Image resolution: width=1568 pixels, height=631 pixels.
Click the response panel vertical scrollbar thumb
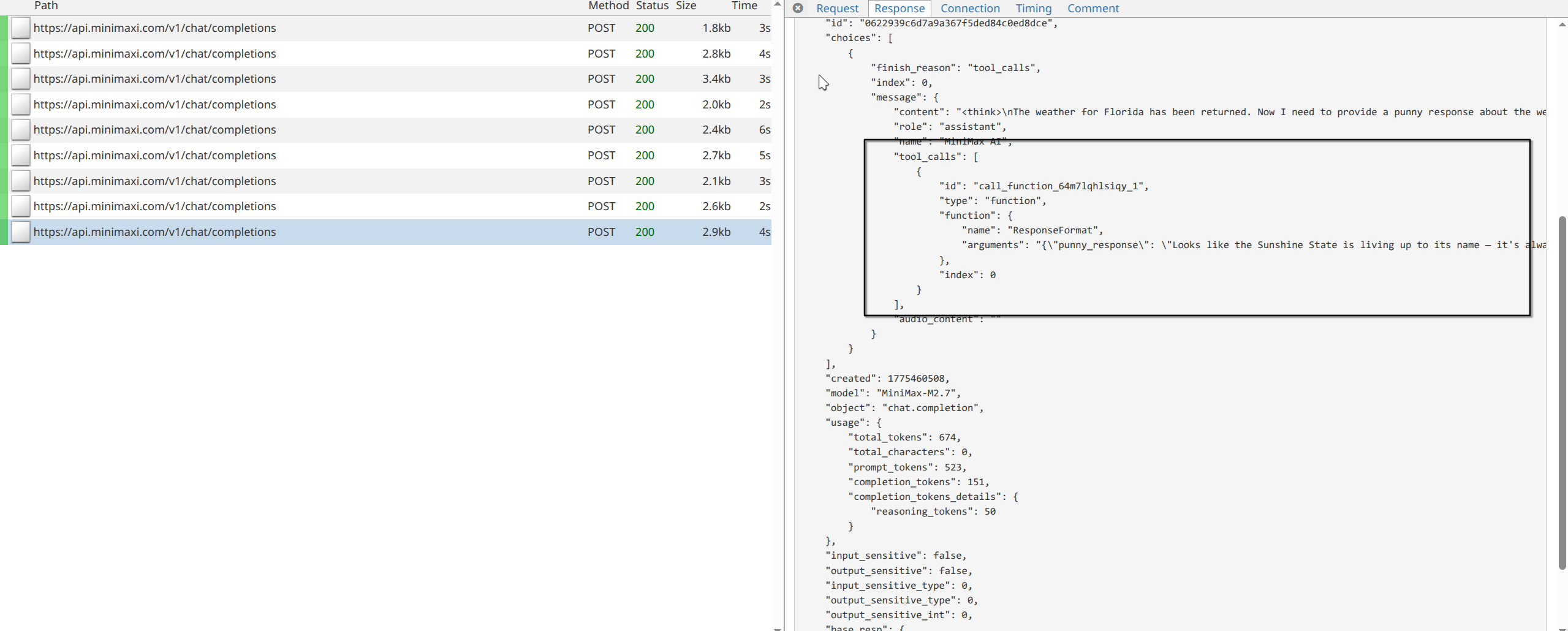coord(1562,392)
